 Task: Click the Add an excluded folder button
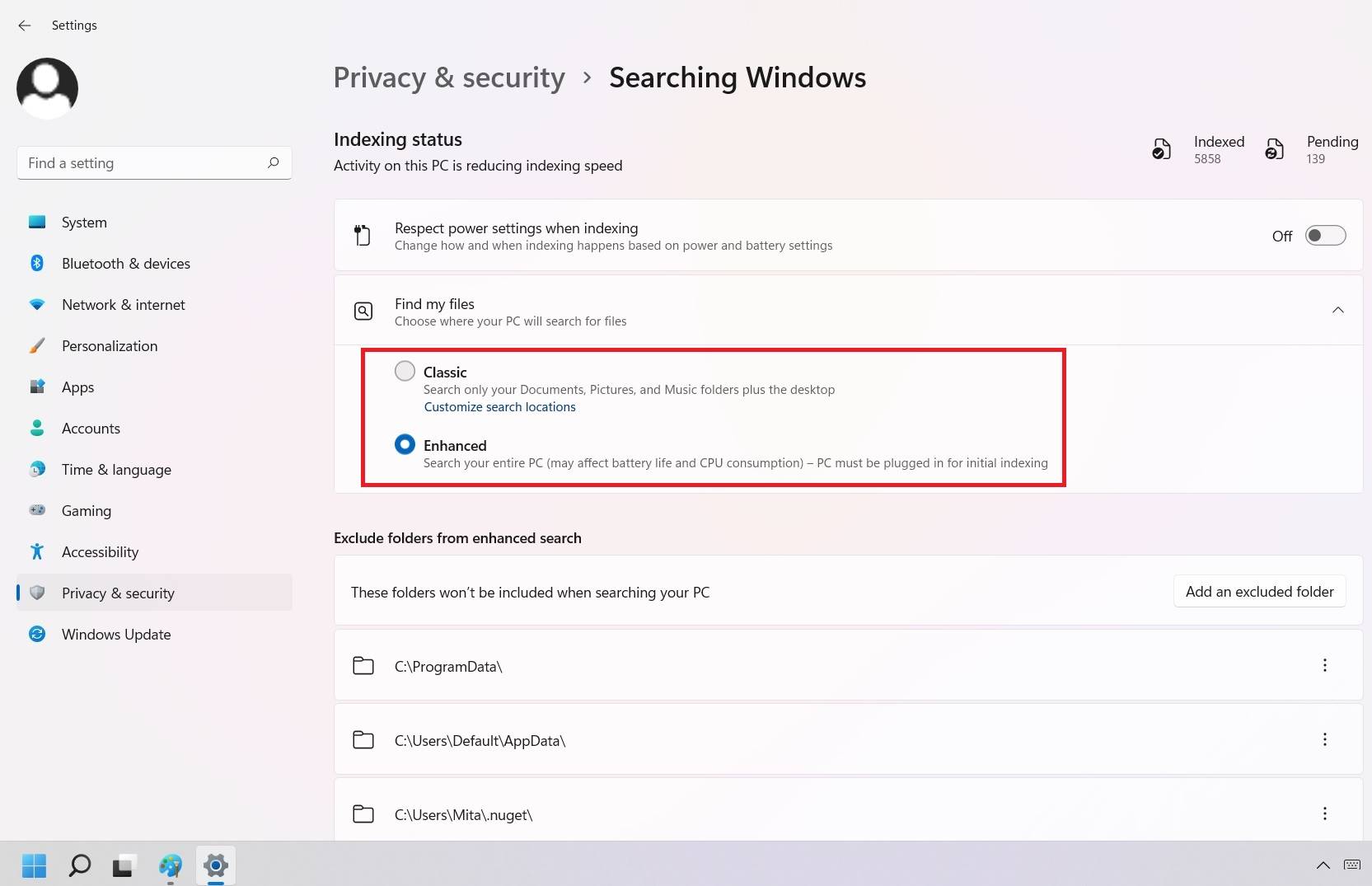pyautogui.click(x=1259, y=591)
